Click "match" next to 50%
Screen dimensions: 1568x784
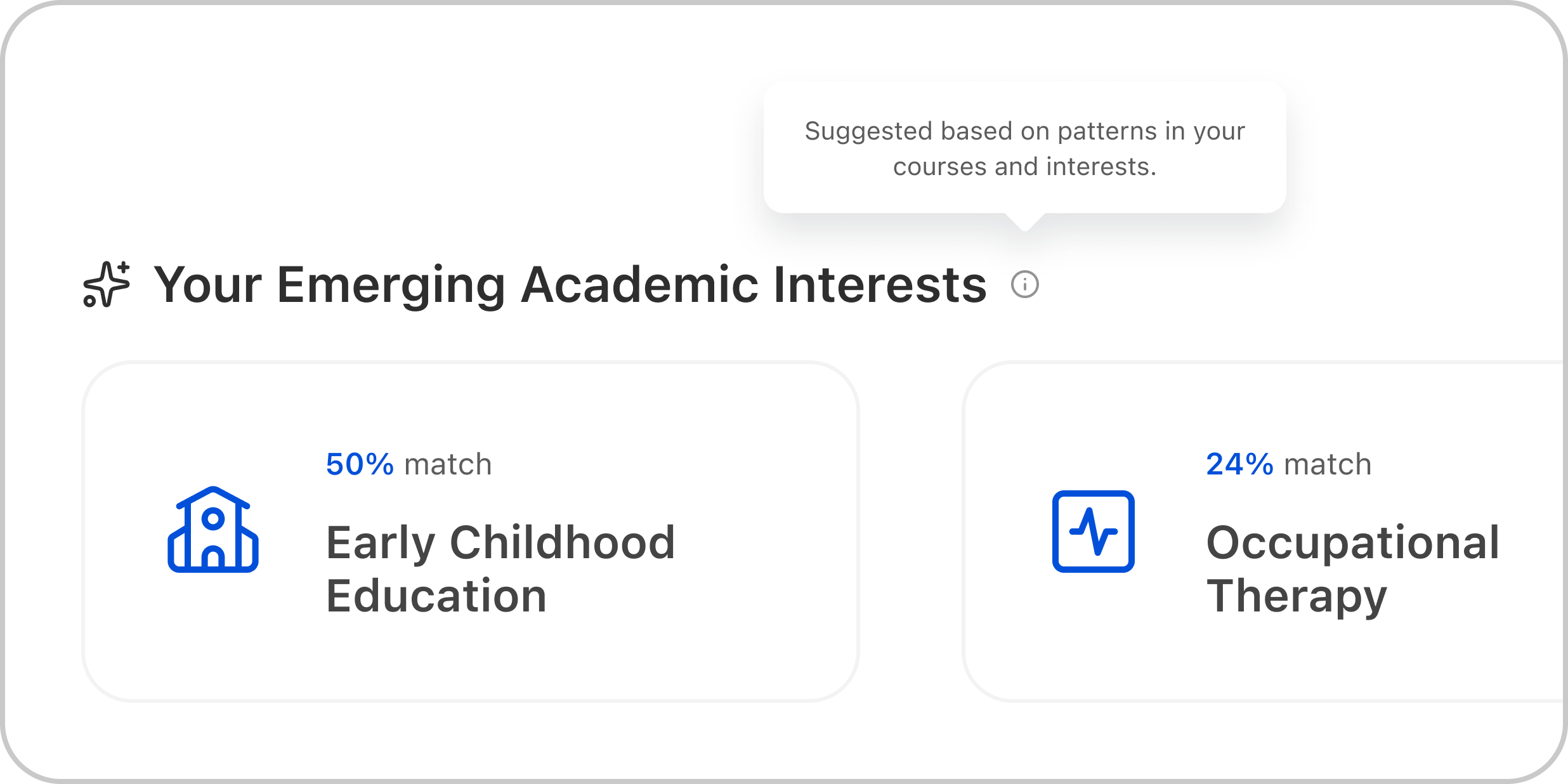(448, 464)
